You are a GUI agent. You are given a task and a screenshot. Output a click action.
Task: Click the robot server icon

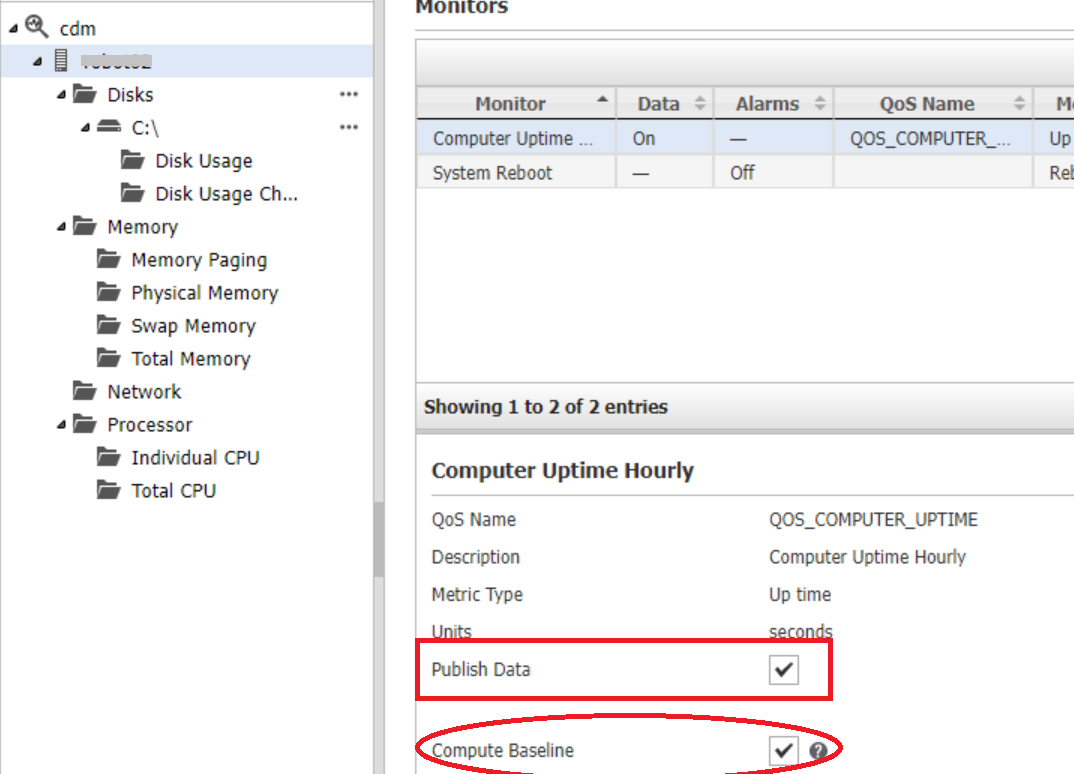point(61,61)
